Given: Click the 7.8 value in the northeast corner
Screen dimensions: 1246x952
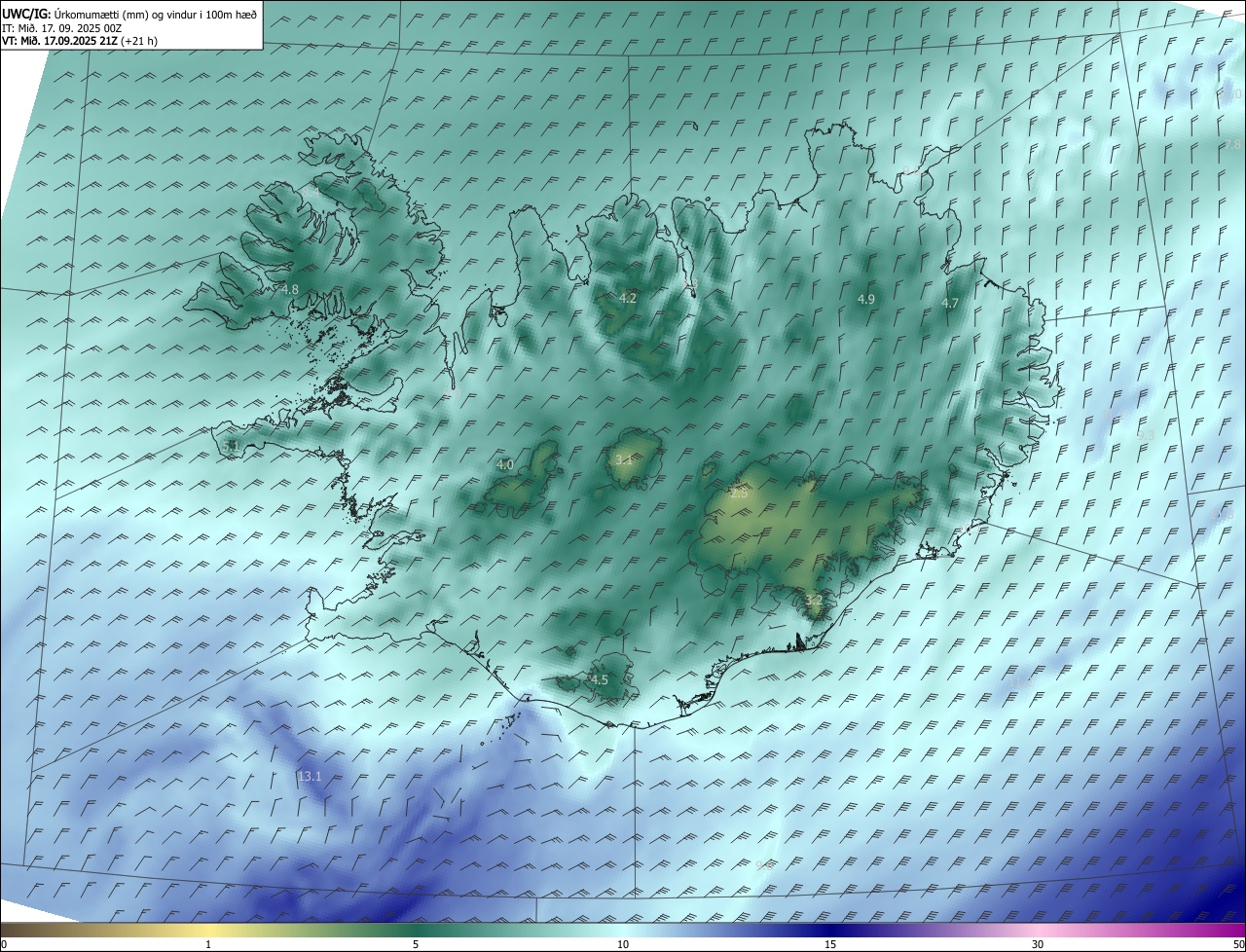Looking at the screenshot, I should [1231, 144].
